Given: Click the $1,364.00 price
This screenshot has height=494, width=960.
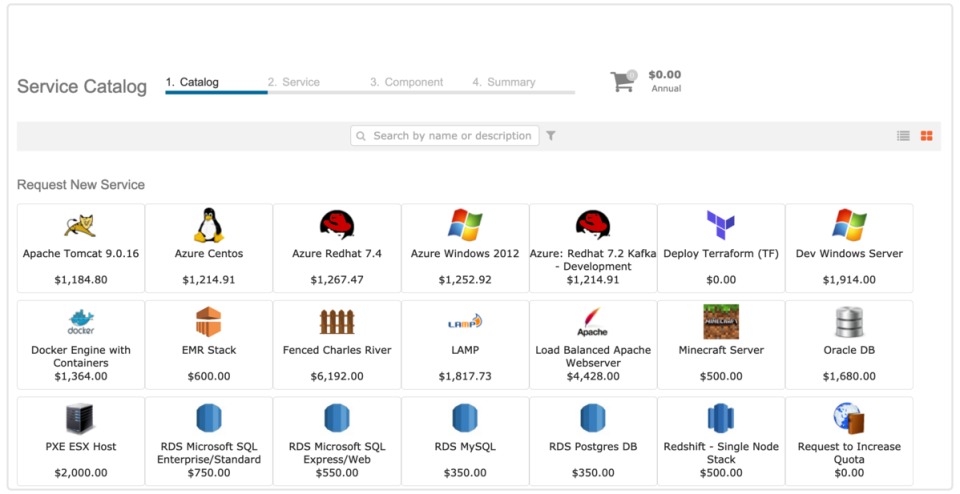Looking at the screenshot, I should (x=81, y=376).
